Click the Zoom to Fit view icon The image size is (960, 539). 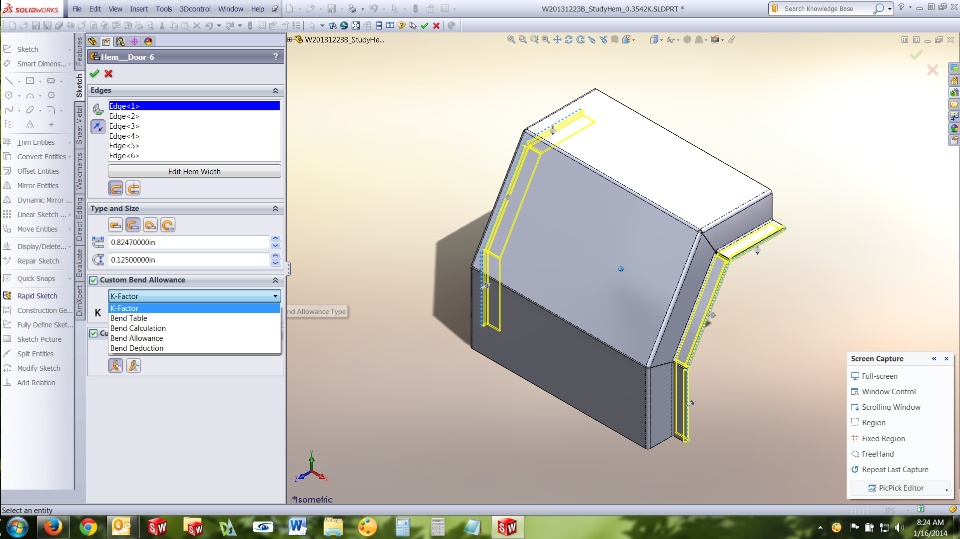511,40
